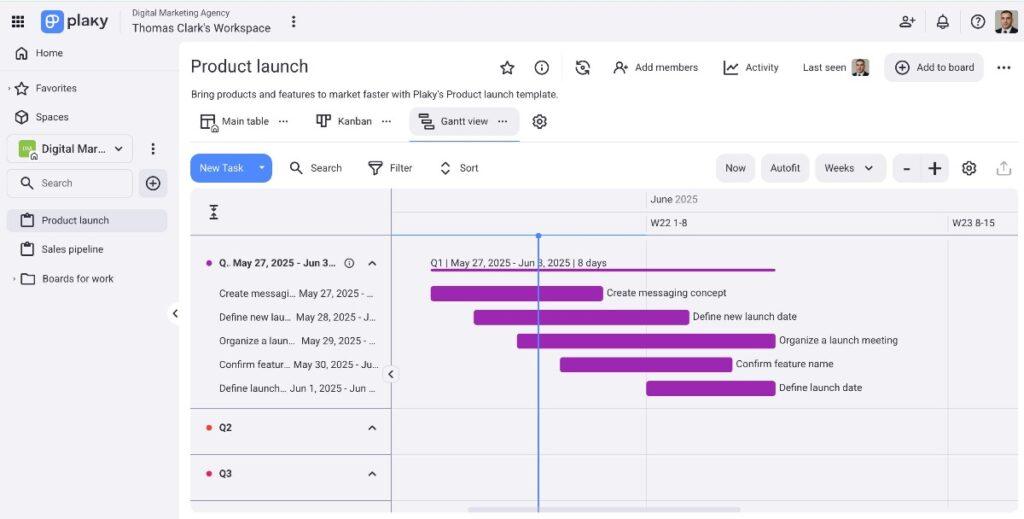Open Digital Mar... space dropdown
Viewport: 1024px width, 519px height.
point(70,149)
